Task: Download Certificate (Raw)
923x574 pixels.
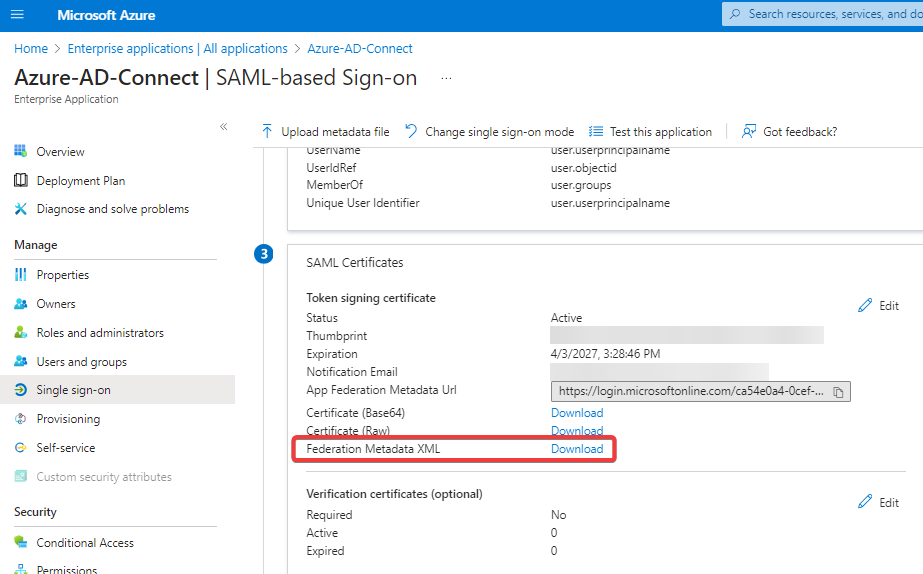Action: [x=577, y=430]
